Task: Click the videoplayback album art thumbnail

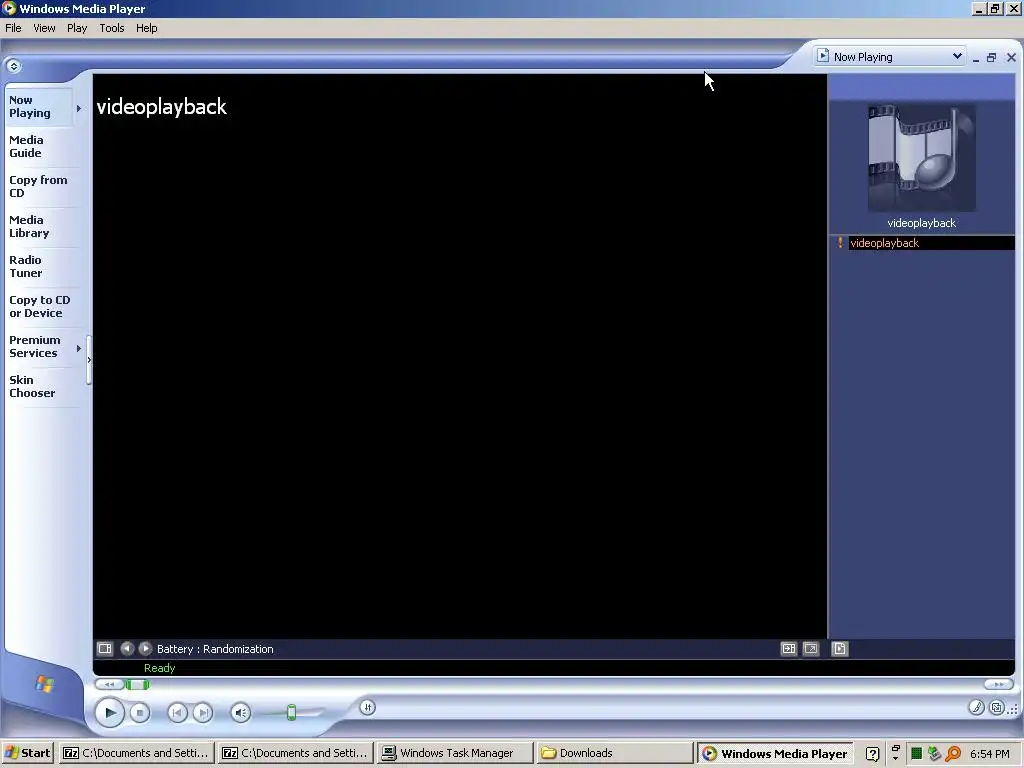Action: 921,157
